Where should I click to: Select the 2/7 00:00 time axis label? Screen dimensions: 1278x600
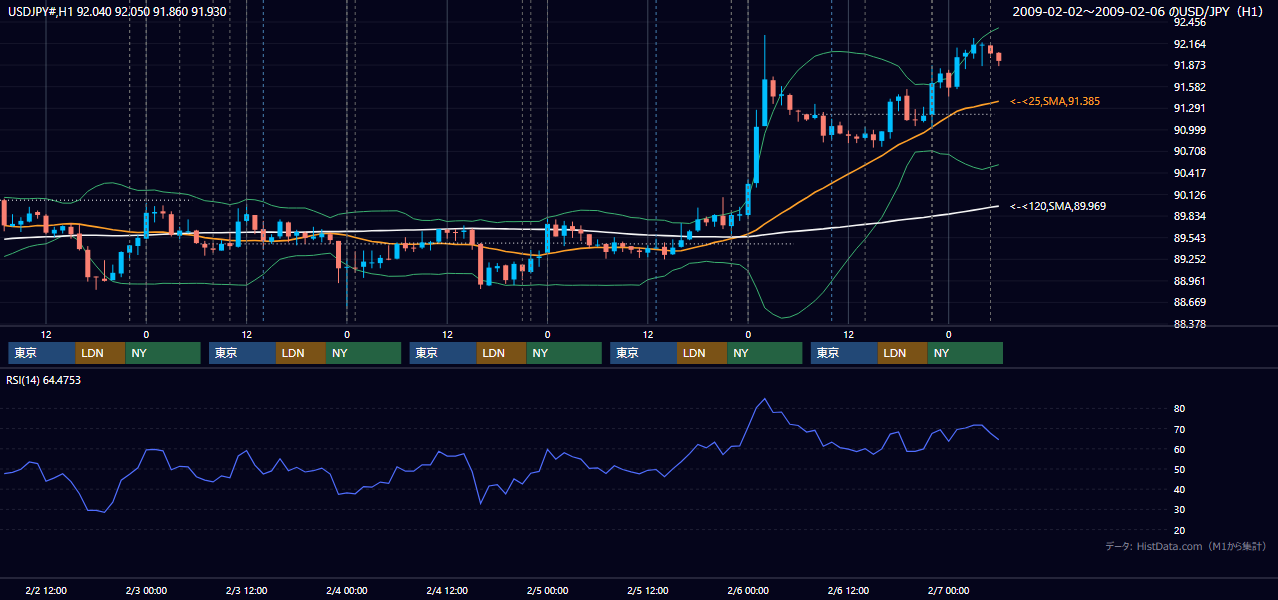pyautogui.click(x=948, y=591)
